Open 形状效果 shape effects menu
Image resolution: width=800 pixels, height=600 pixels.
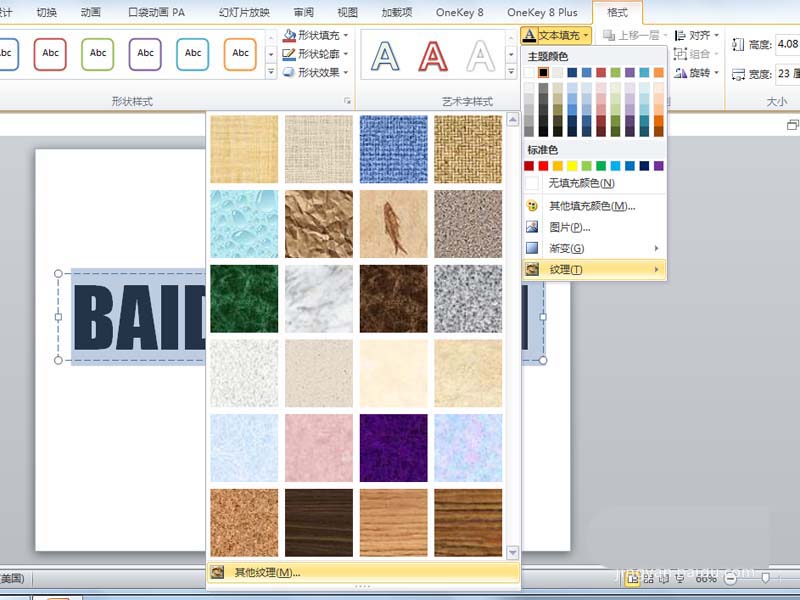315,72
